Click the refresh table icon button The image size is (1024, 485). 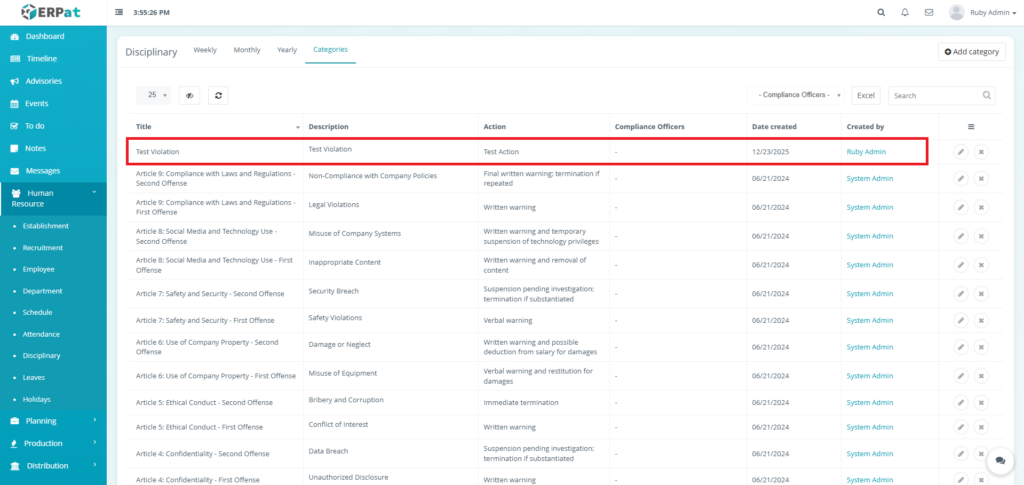click(218, 95)
